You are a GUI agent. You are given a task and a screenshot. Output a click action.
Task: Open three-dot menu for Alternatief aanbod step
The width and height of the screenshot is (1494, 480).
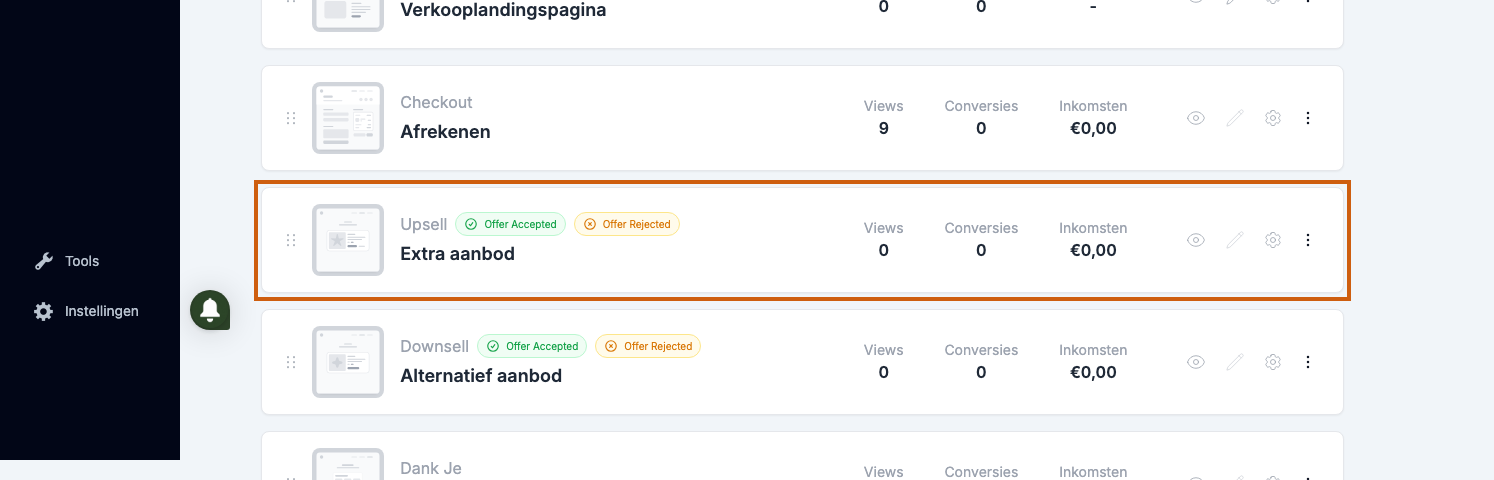pos(1308,362)
